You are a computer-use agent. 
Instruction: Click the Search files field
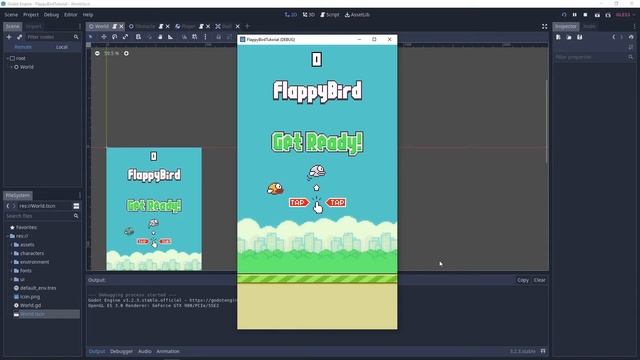tap(42, 216)
